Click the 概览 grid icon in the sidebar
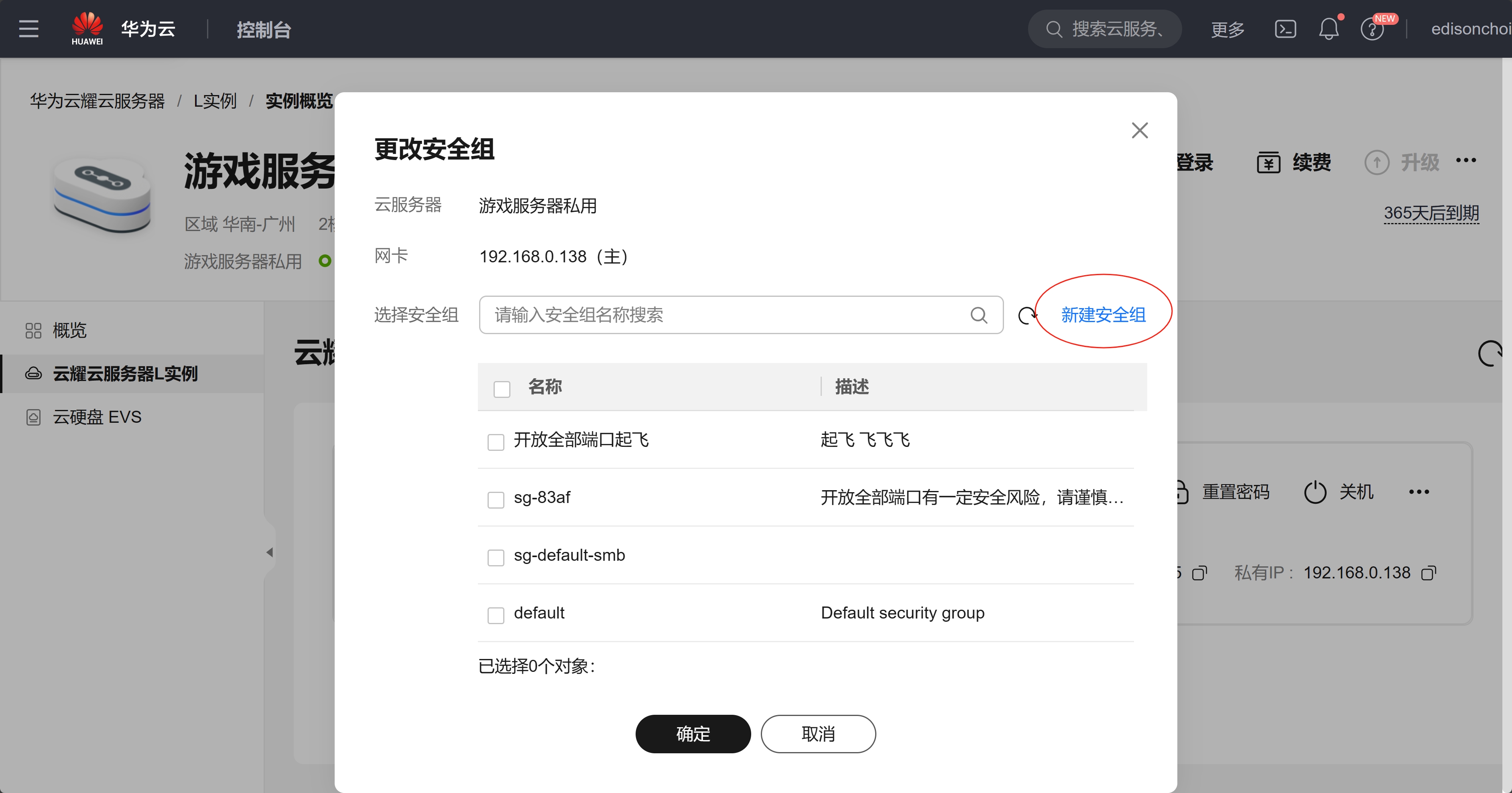 [33, 331]
